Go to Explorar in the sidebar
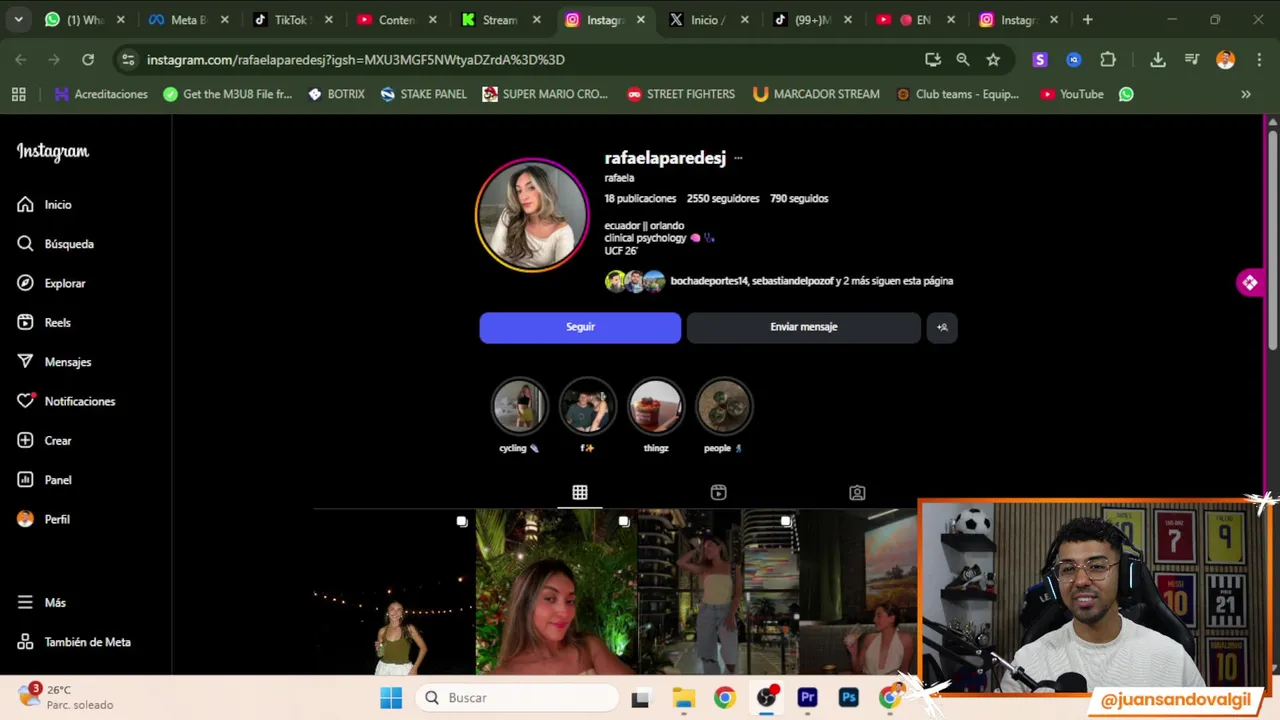This screenshot has width=1280, height=720. click(51, 283)
